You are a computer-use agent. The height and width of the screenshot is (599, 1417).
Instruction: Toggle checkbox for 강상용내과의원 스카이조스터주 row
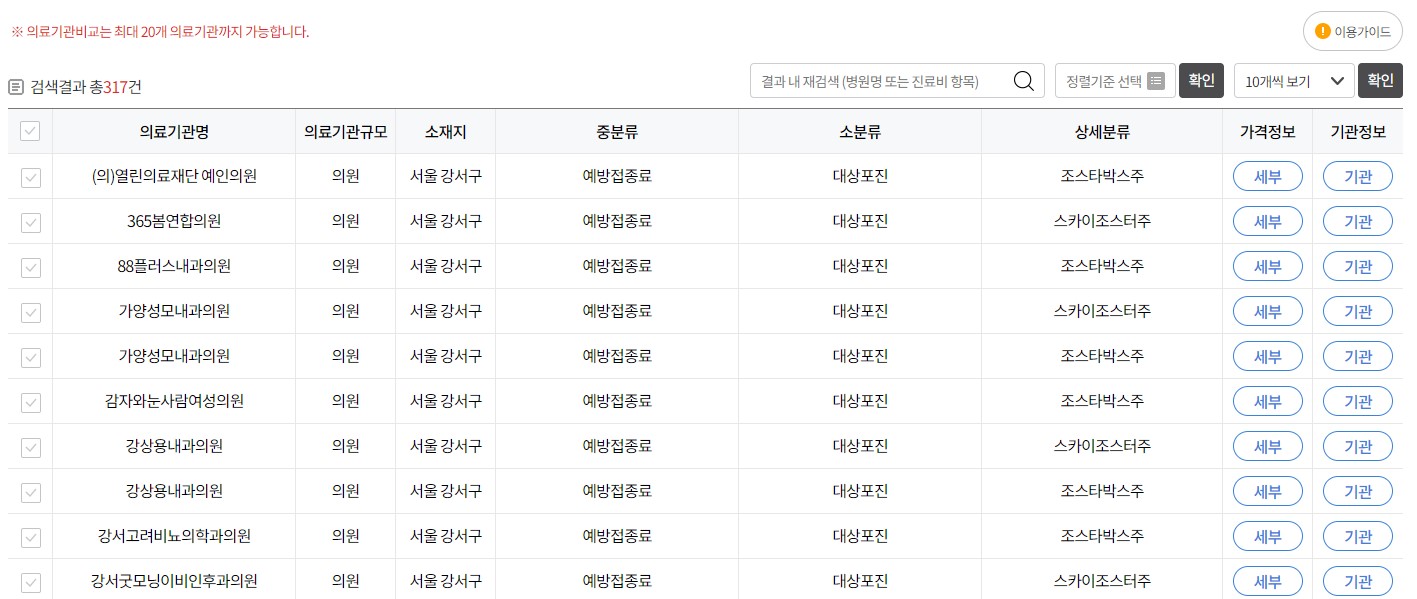31,447
